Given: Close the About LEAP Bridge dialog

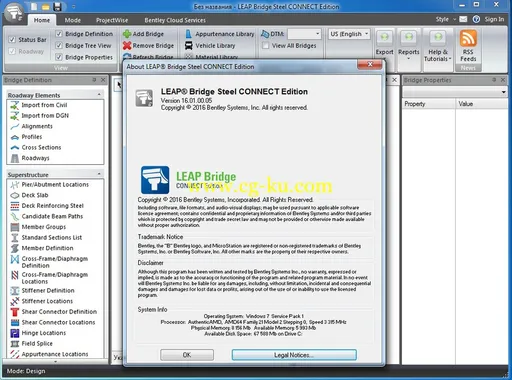Looking at the screenshot, I should pyautogui.click(x=370, y=65).
